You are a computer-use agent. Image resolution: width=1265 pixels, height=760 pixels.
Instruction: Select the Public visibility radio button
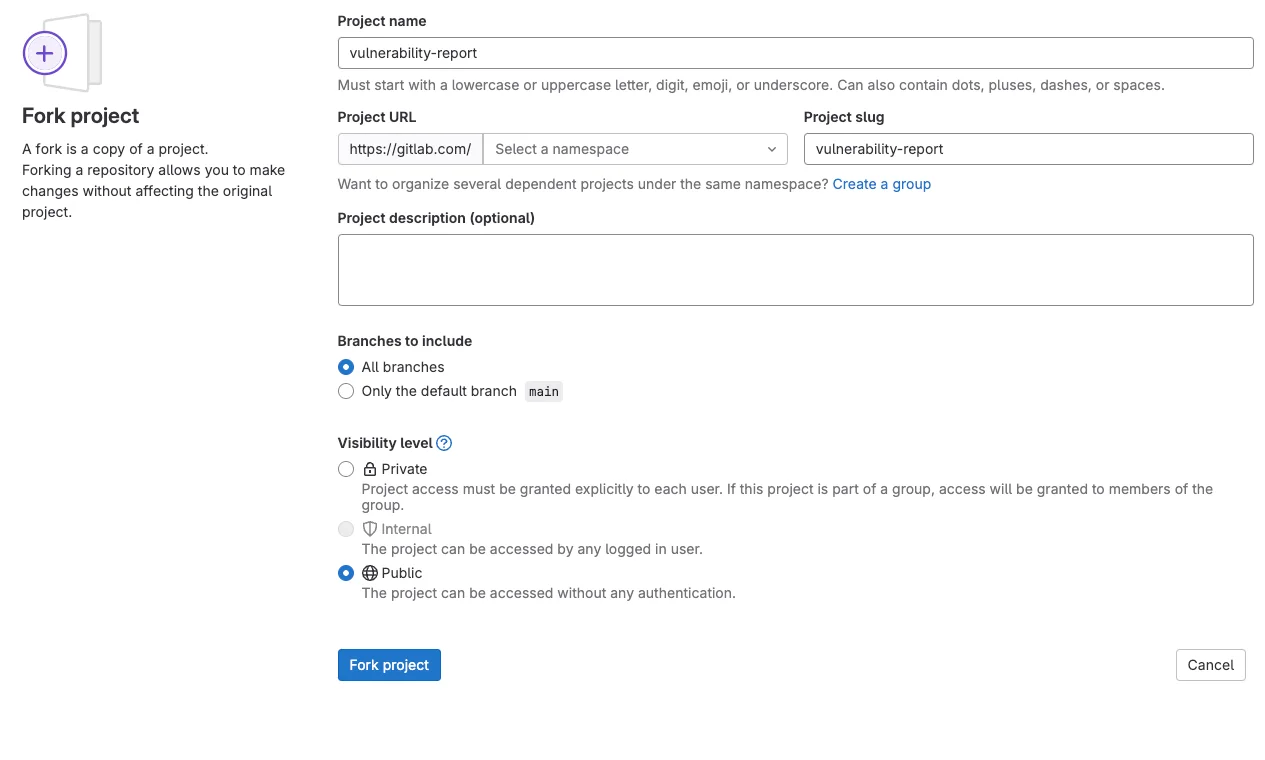pyautogui.click(x=346, y=573)
